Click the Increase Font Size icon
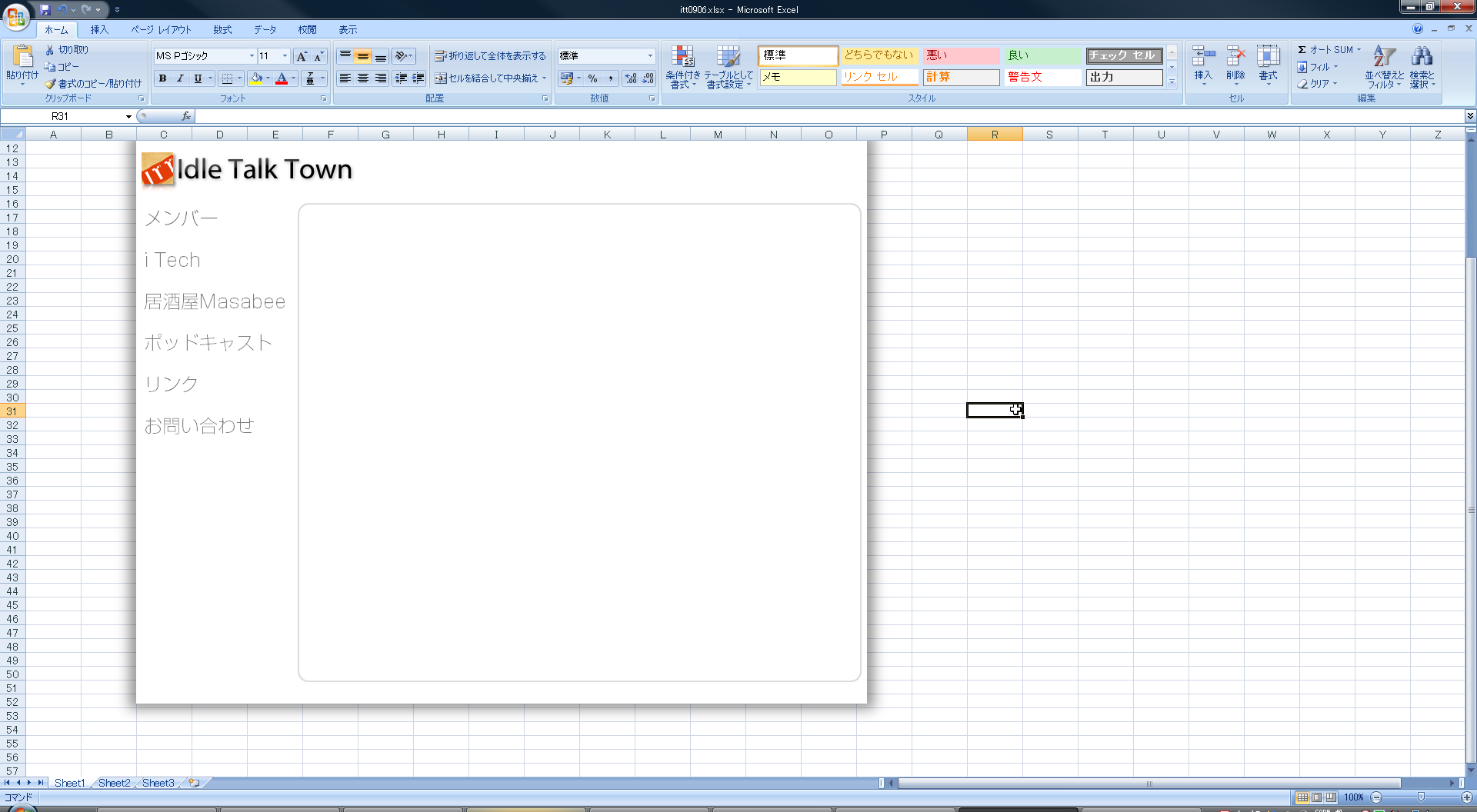Screen dimensions: 1477x812 click(x=302, y=56)
